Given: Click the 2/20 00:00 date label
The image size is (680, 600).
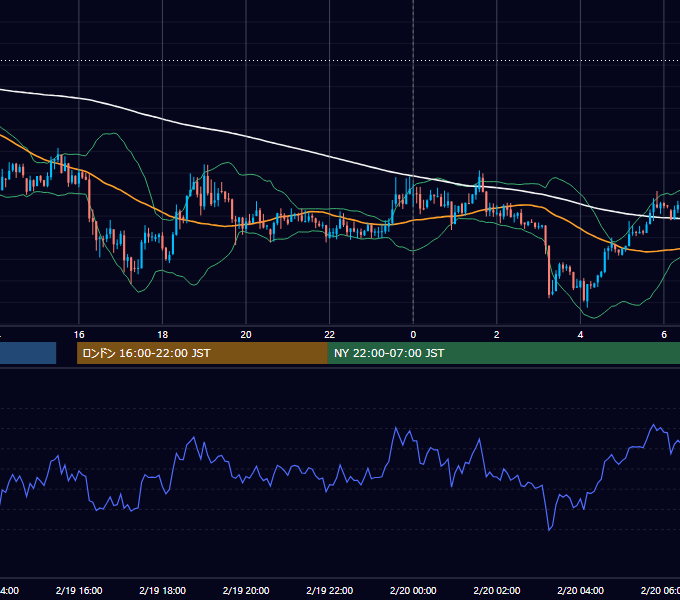Looking at the screenshot, I should [413, 590].
